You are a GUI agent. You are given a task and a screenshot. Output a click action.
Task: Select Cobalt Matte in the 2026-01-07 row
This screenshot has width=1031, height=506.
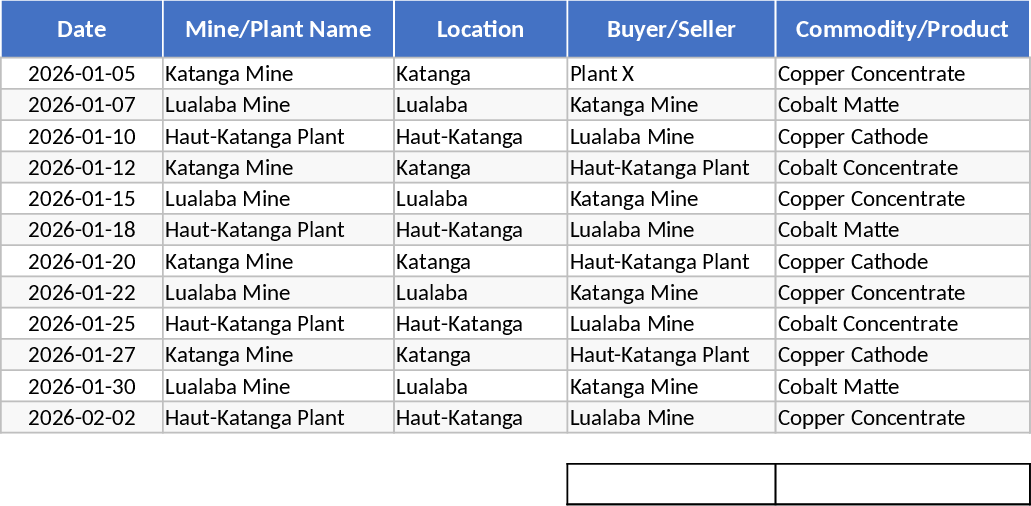[902, 105]
